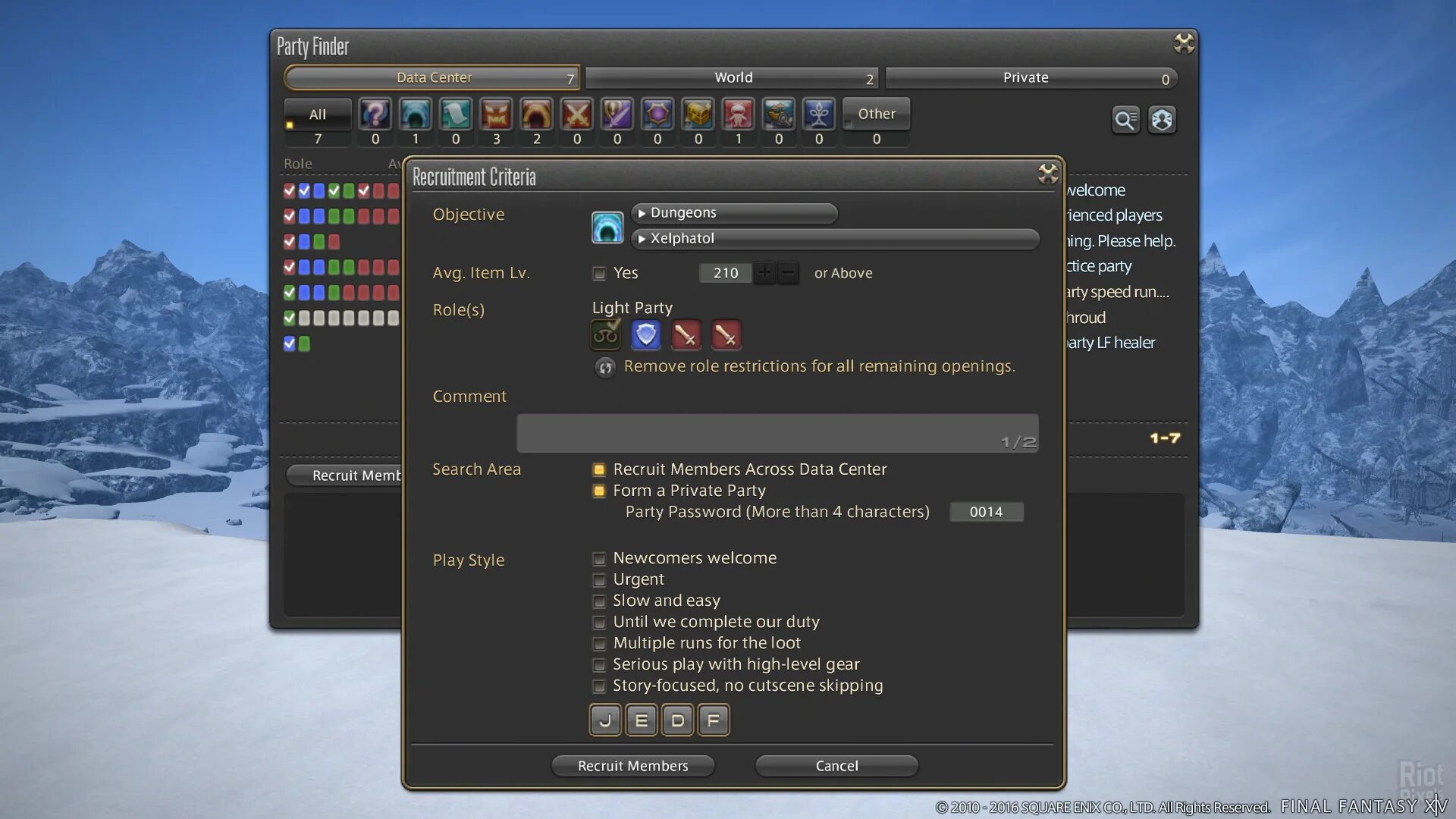
Task: Click the Ranged DPS role icon
Action: coord(727,334)
